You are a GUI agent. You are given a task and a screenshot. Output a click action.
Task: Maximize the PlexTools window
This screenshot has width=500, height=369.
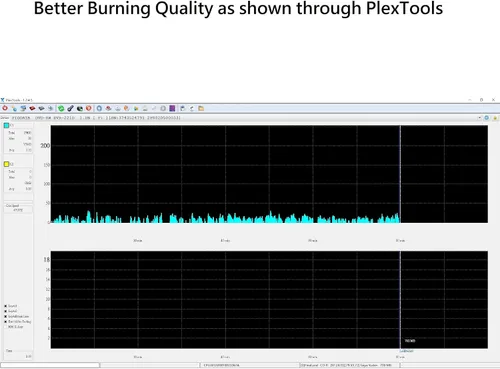481,100
